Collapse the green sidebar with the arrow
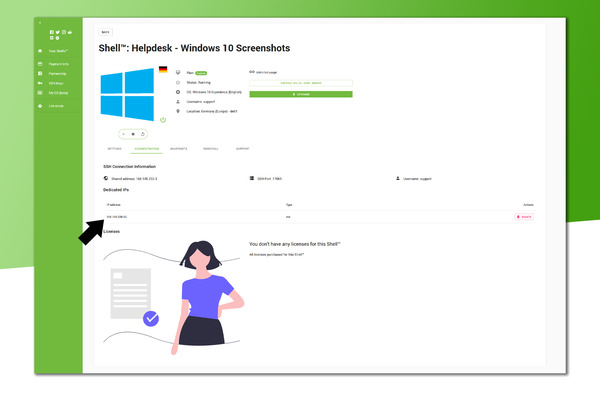Viewport: 600px width, 400px height. (40, 22)
